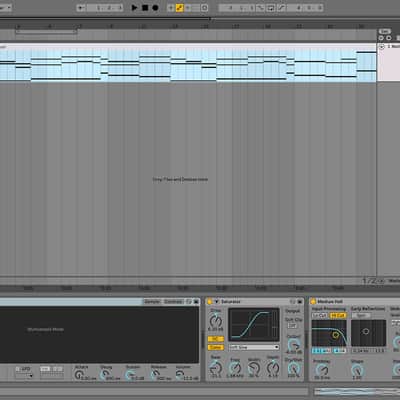400x400 pixels.
Task: Click the Saturator Freq knob
Action: [235, 368]
